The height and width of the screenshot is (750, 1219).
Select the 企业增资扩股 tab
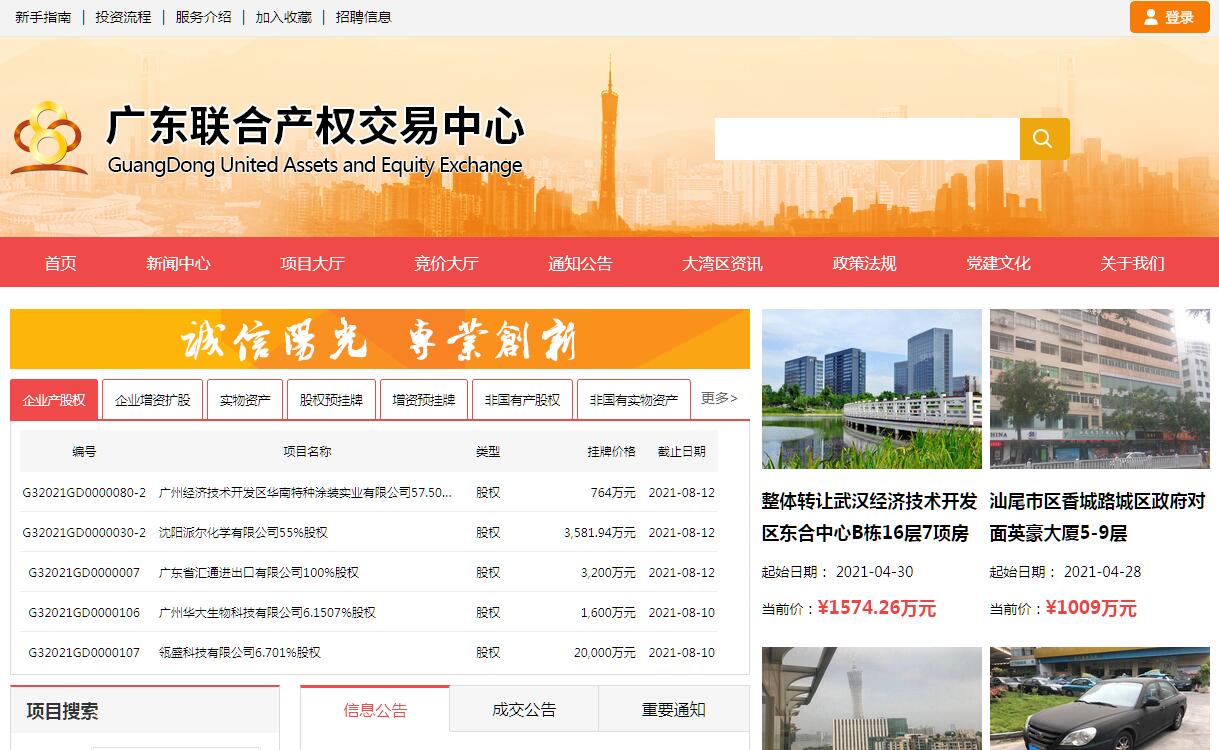point(152,400)
